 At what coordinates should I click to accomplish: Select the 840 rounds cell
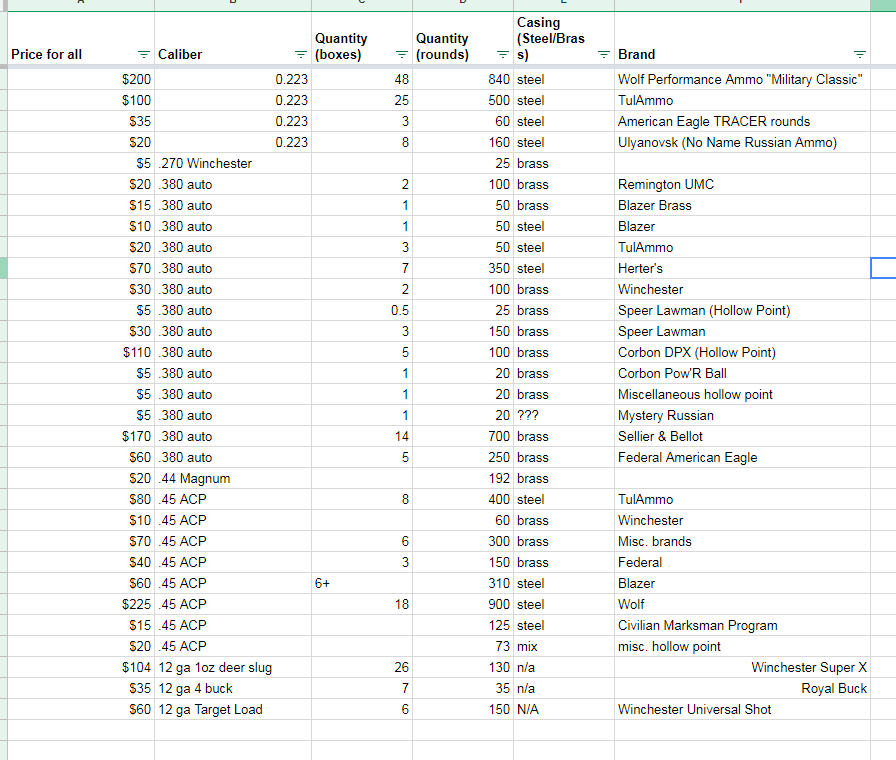(463, 79)
